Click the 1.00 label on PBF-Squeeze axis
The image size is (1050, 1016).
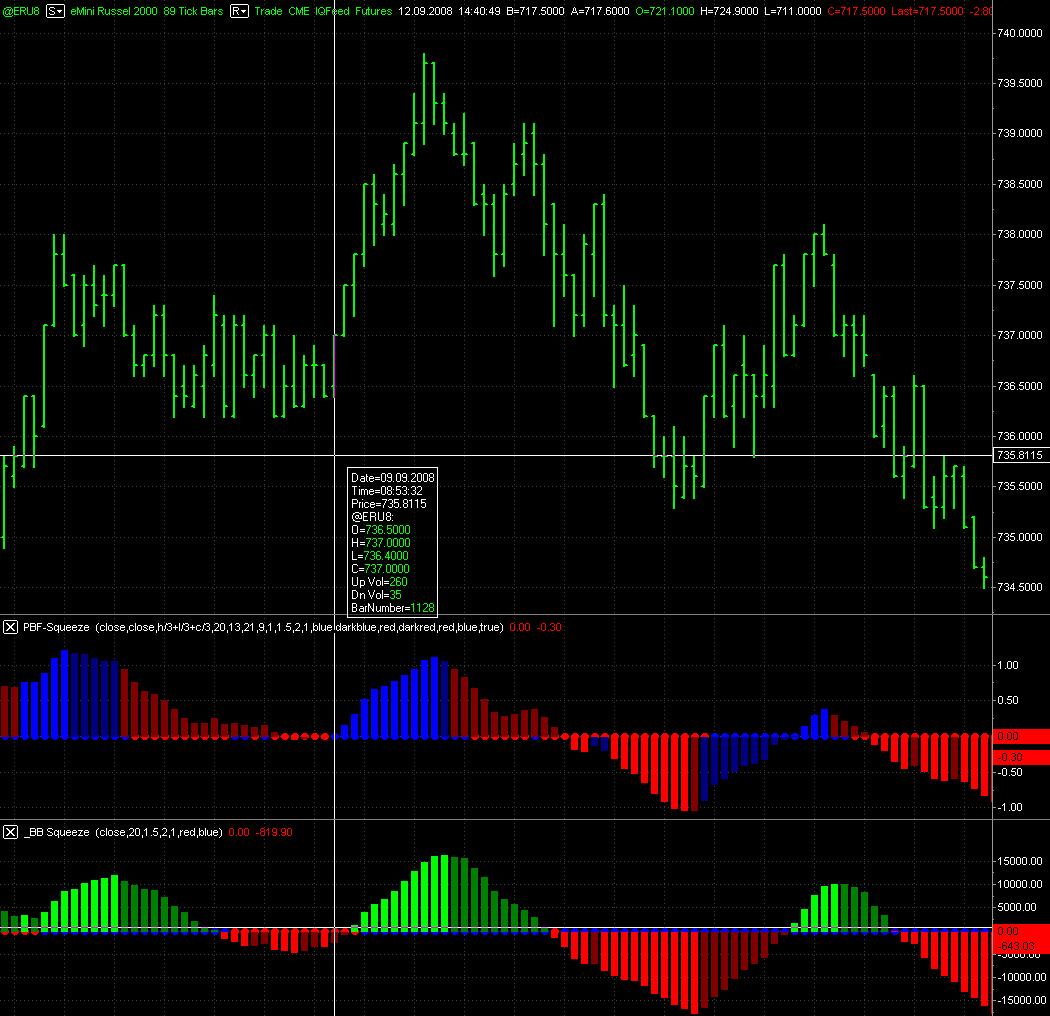coord(1008,665)
